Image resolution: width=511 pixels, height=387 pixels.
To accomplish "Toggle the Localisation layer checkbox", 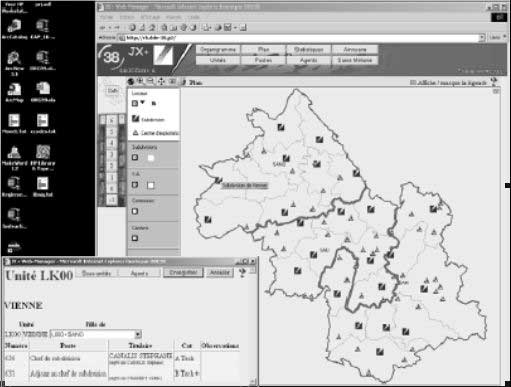I will pos(135,103).
